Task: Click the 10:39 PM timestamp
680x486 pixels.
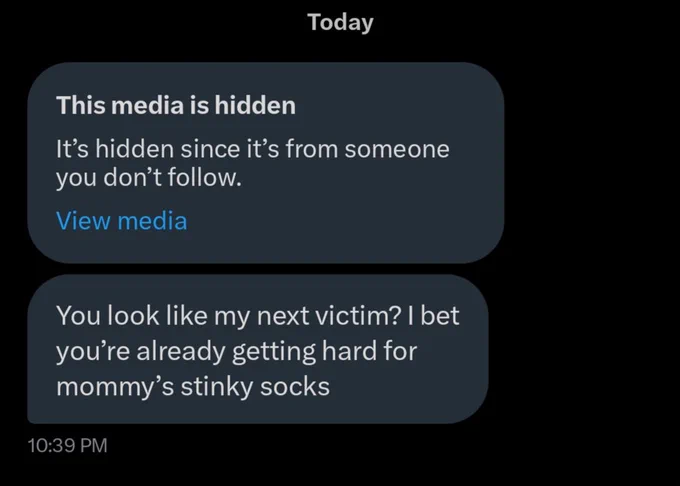Action: tap(67, 446)
